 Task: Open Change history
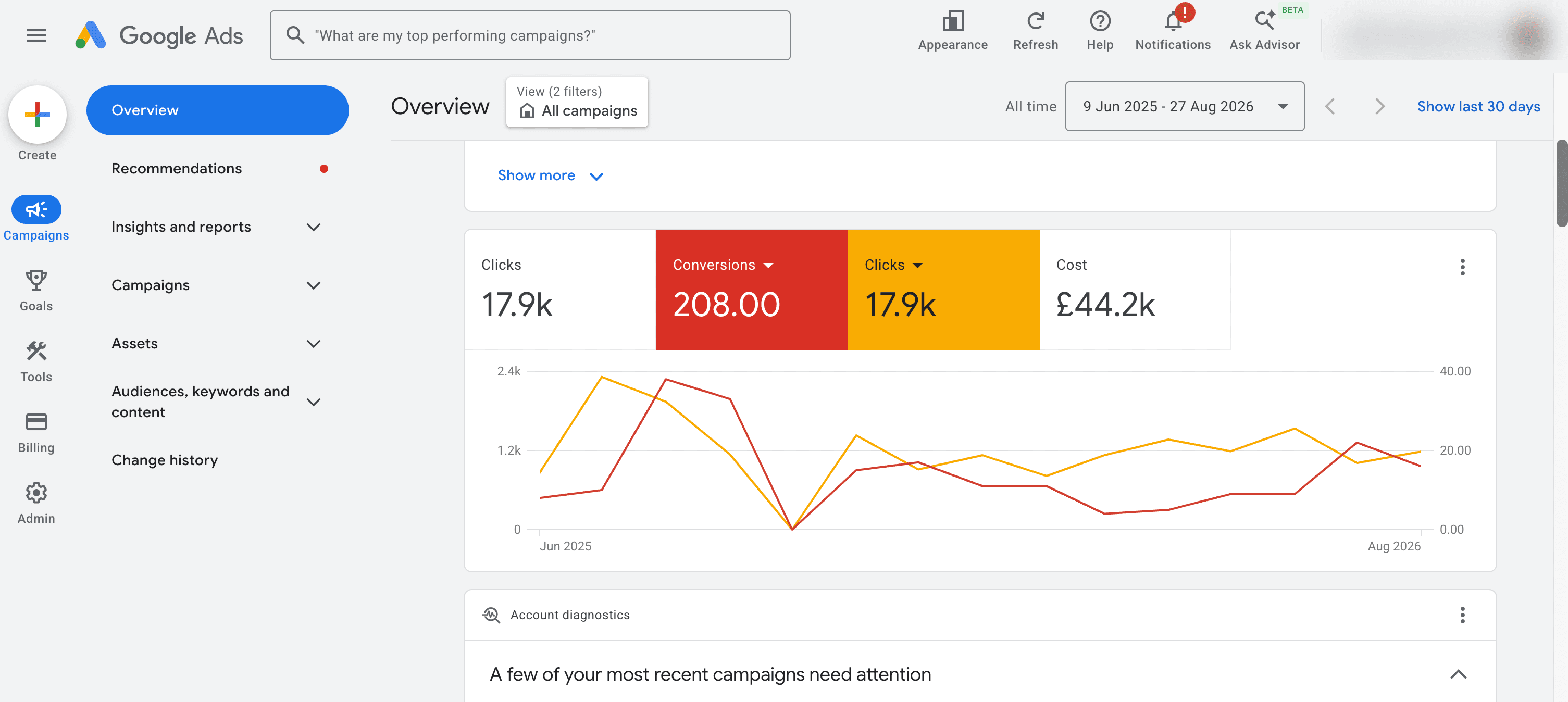[164, 460]
